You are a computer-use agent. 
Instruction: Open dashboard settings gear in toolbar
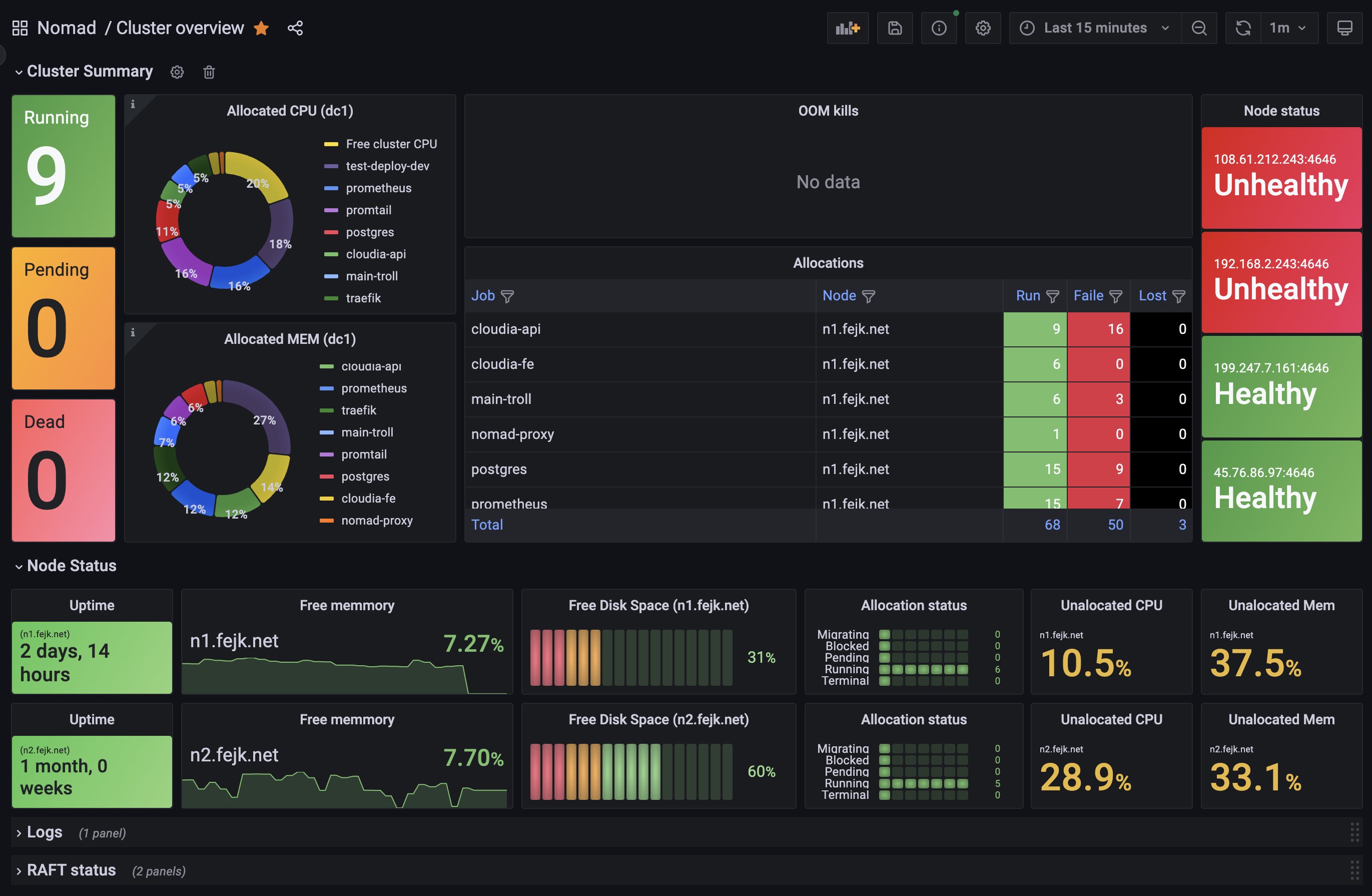coord(983,28)
